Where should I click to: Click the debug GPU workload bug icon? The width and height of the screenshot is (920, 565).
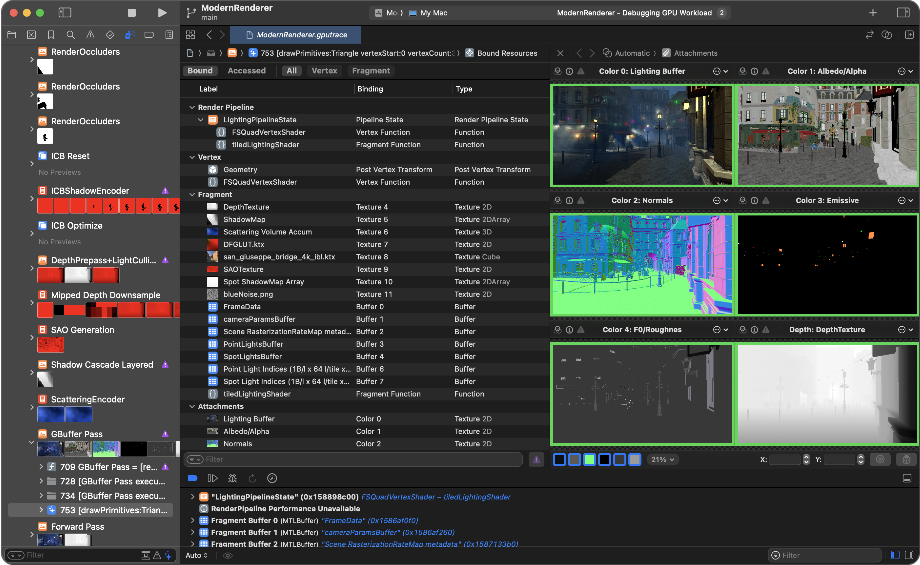point(232,478)
